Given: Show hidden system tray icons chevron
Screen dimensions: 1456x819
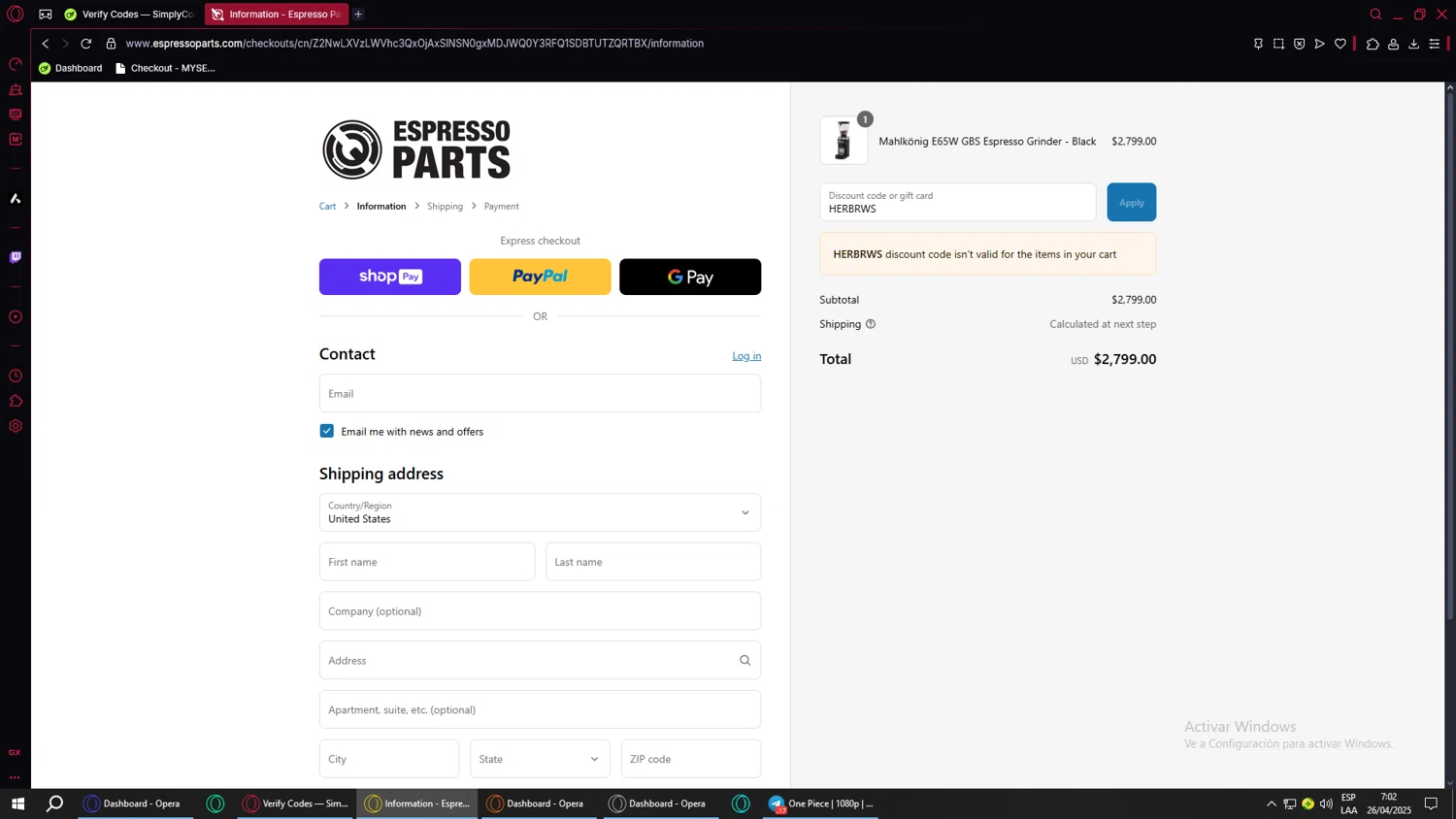Looking at the screenshot, I should click(x=1271, y=803).
